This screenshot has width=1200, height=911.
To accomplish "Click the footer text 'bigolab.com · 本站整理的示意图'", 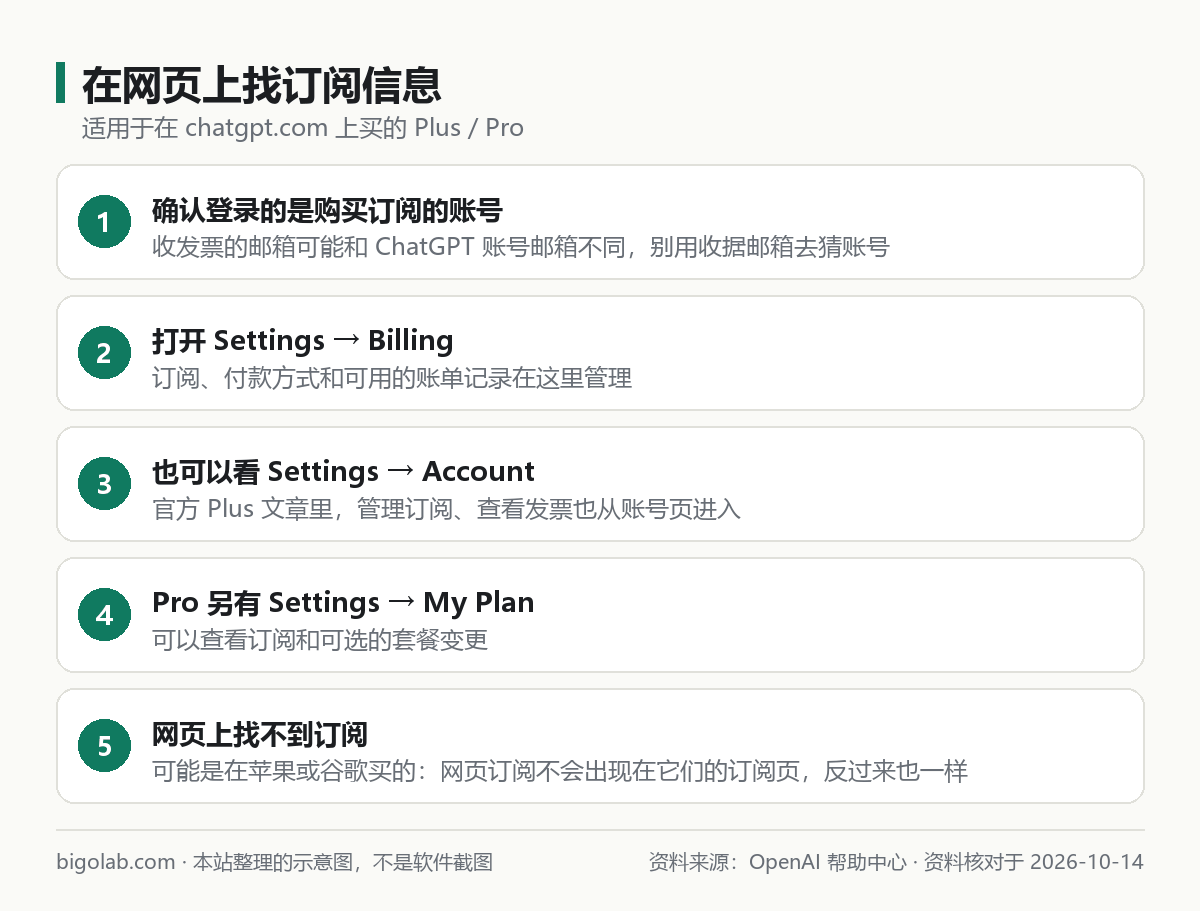I will point(274,862).
